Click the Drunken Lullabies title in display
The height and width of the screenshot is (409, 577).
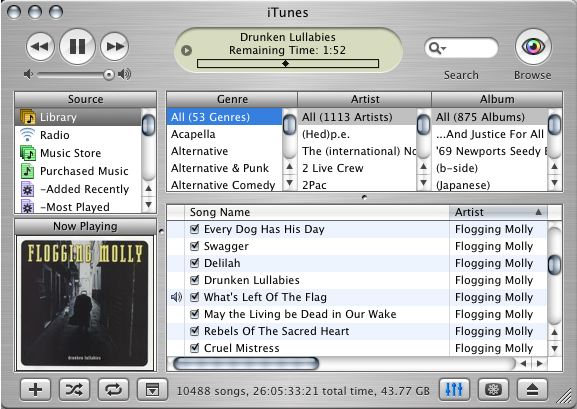288,37
